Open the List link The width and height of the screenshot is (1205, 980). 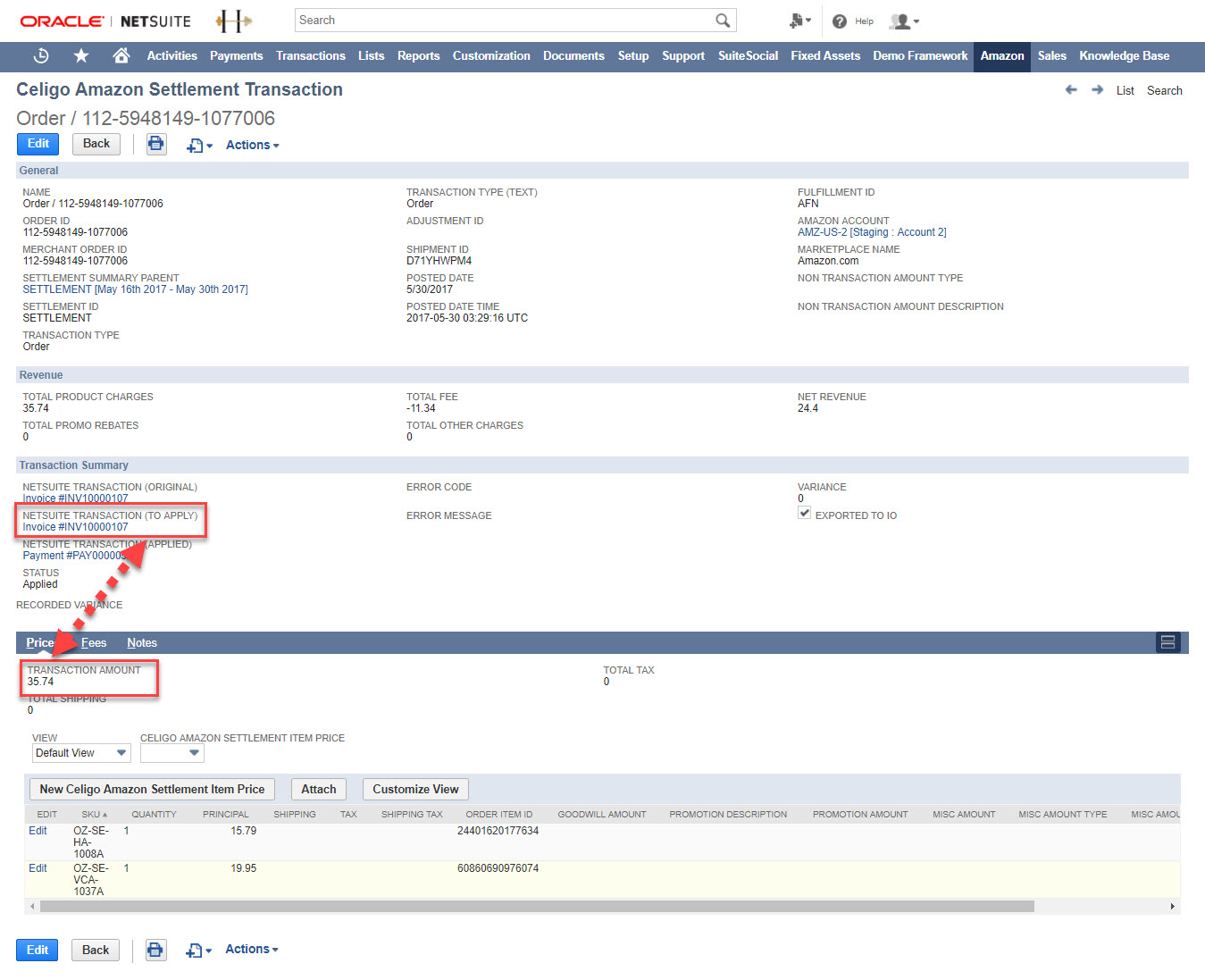click(x=1125, y=90)
